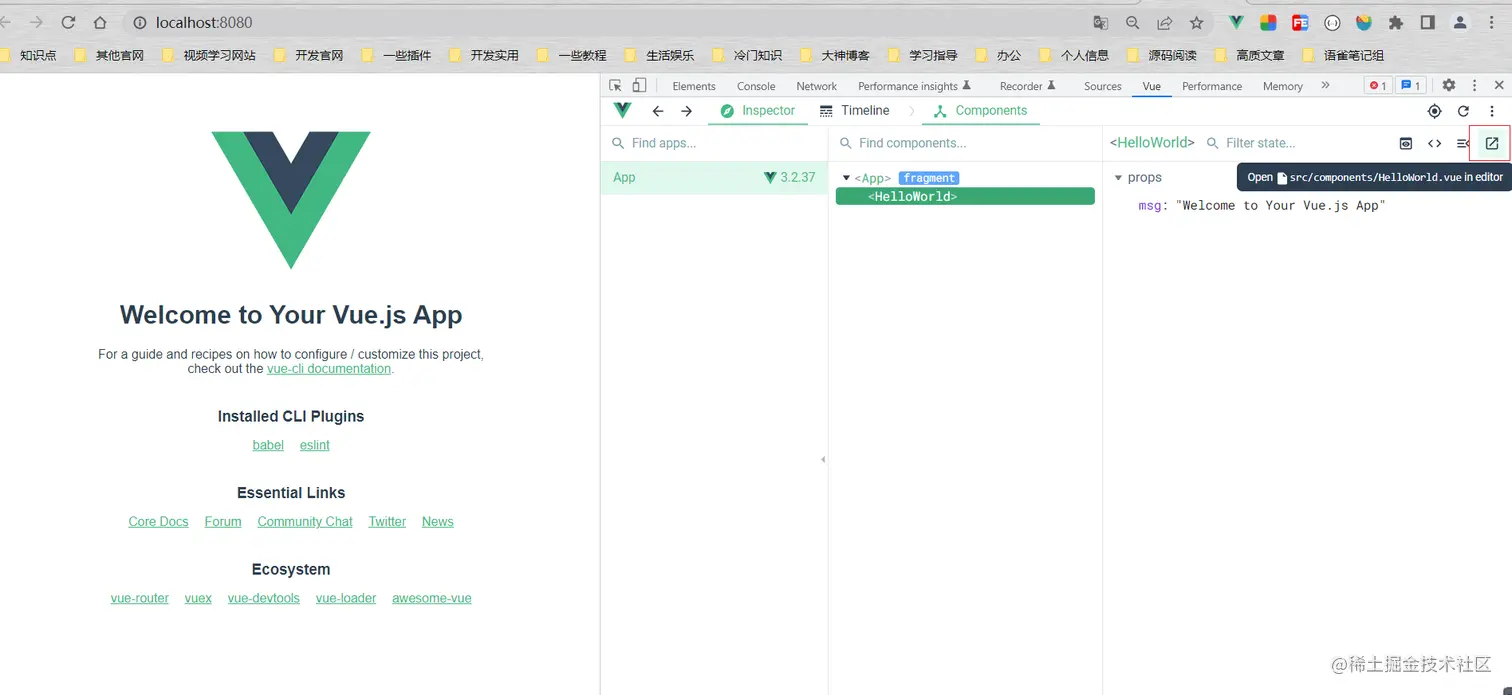Click the inspect DOM code brackets icon
The width and height of the screenshot is (1512, 695).
point(1434,143)
